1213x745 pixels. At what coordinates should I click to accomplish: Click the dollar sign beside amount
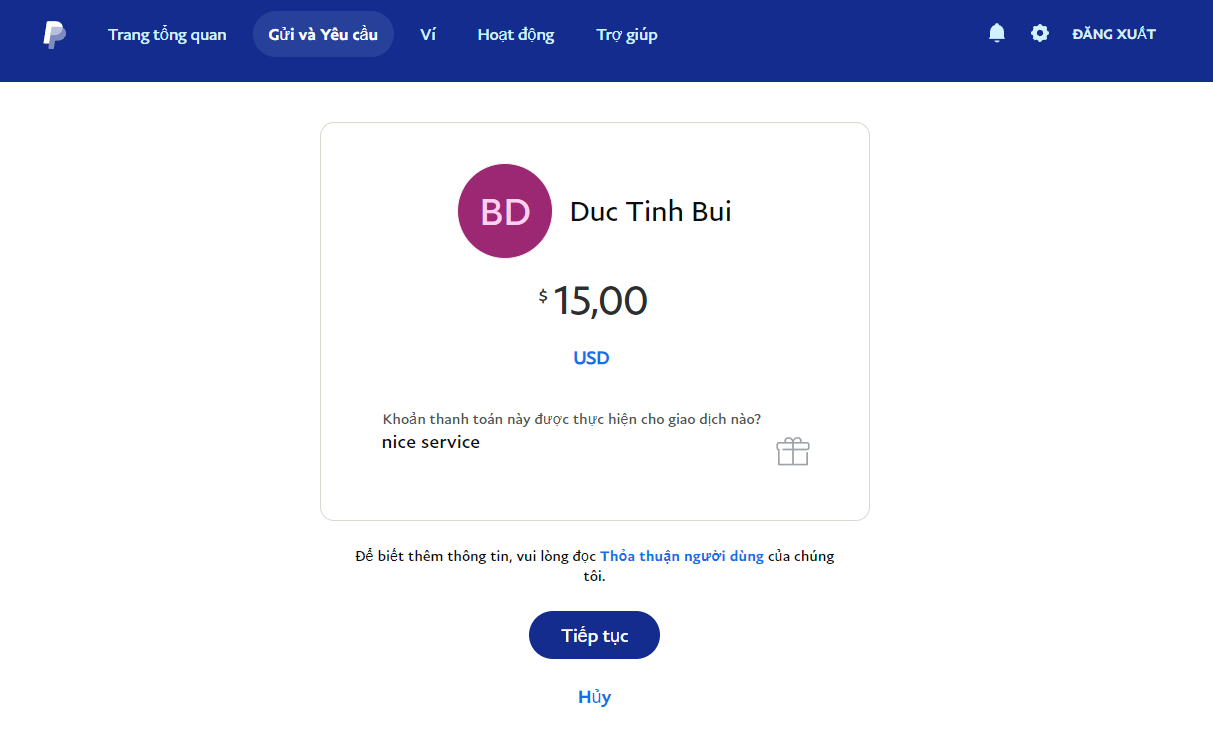pos(543,296)
